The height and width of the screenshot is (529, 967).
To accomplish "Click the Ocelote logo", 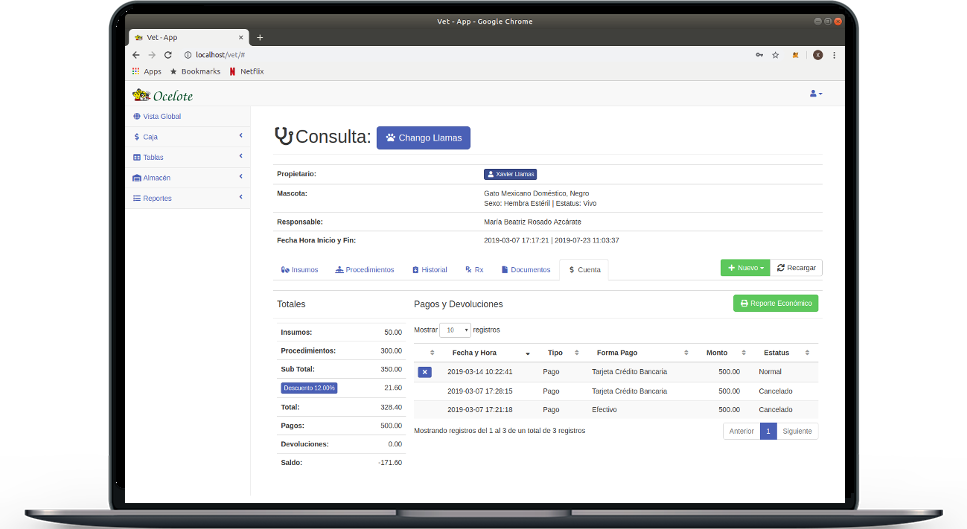I will [162, 96].
